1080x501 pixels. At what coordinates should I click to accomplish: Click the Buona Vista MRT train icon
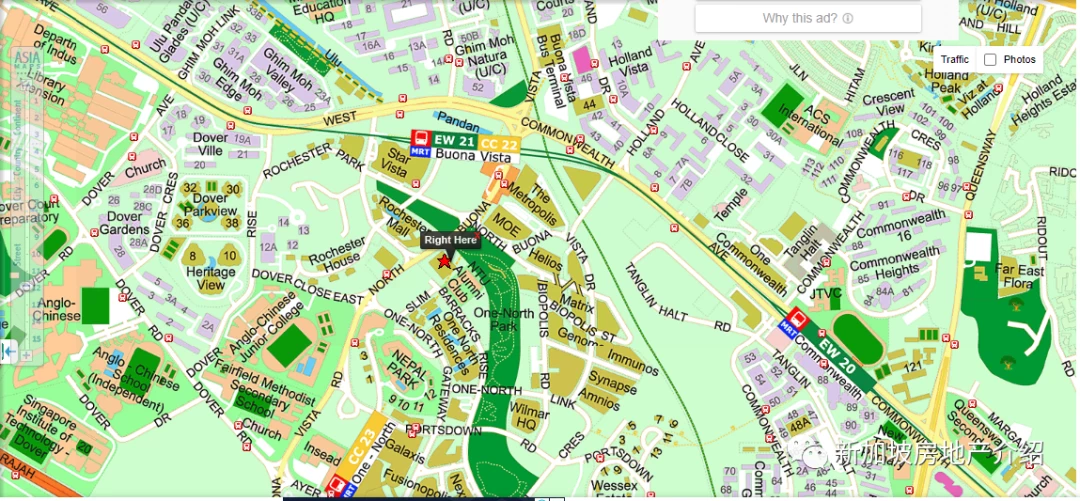click(421, 139)
